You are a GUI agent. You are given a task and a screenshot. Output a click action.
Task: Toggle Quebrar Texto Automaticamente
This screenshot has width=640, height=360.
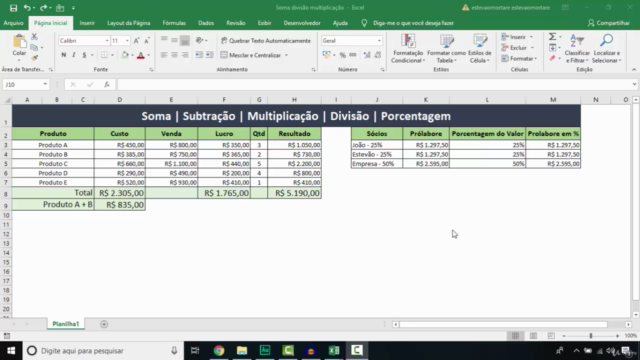tap(266, 41)
